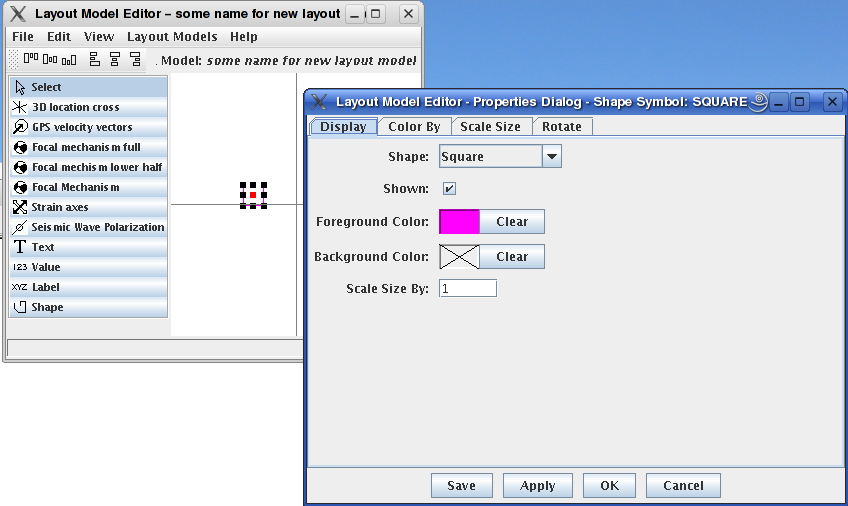The height and width of the screenshot is (506, 848).
Task: Switch to the Color By tab
Action: coord(414,127)
